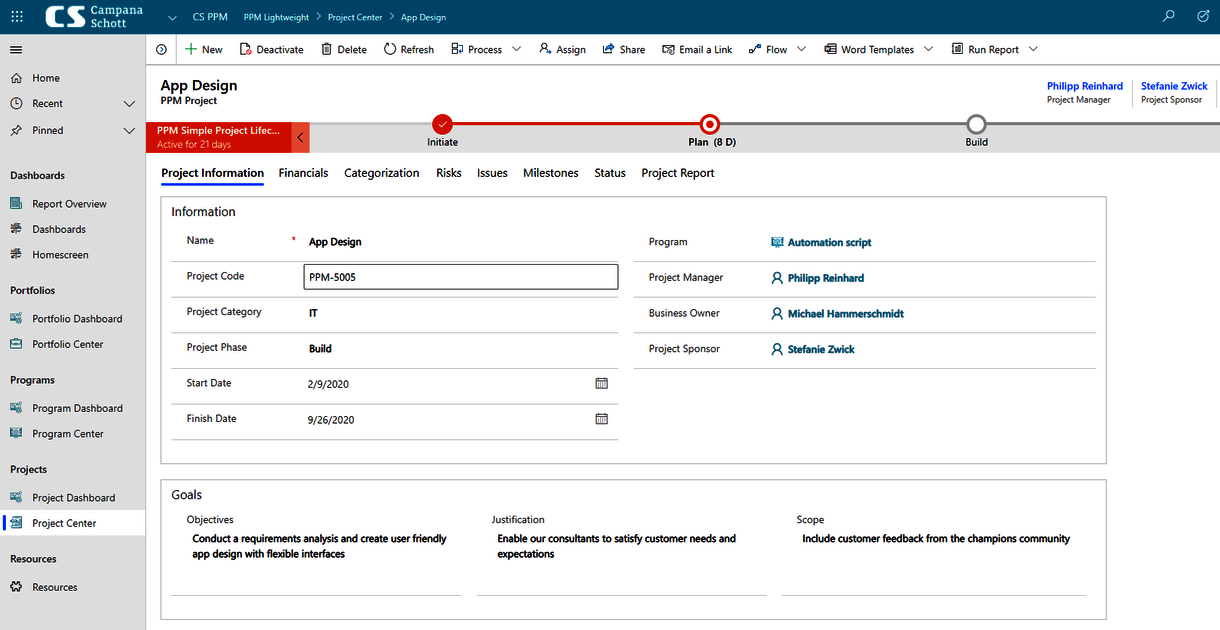Expand the Run Report chevron
1220x630 pixels.
(x=1033, y=49)
